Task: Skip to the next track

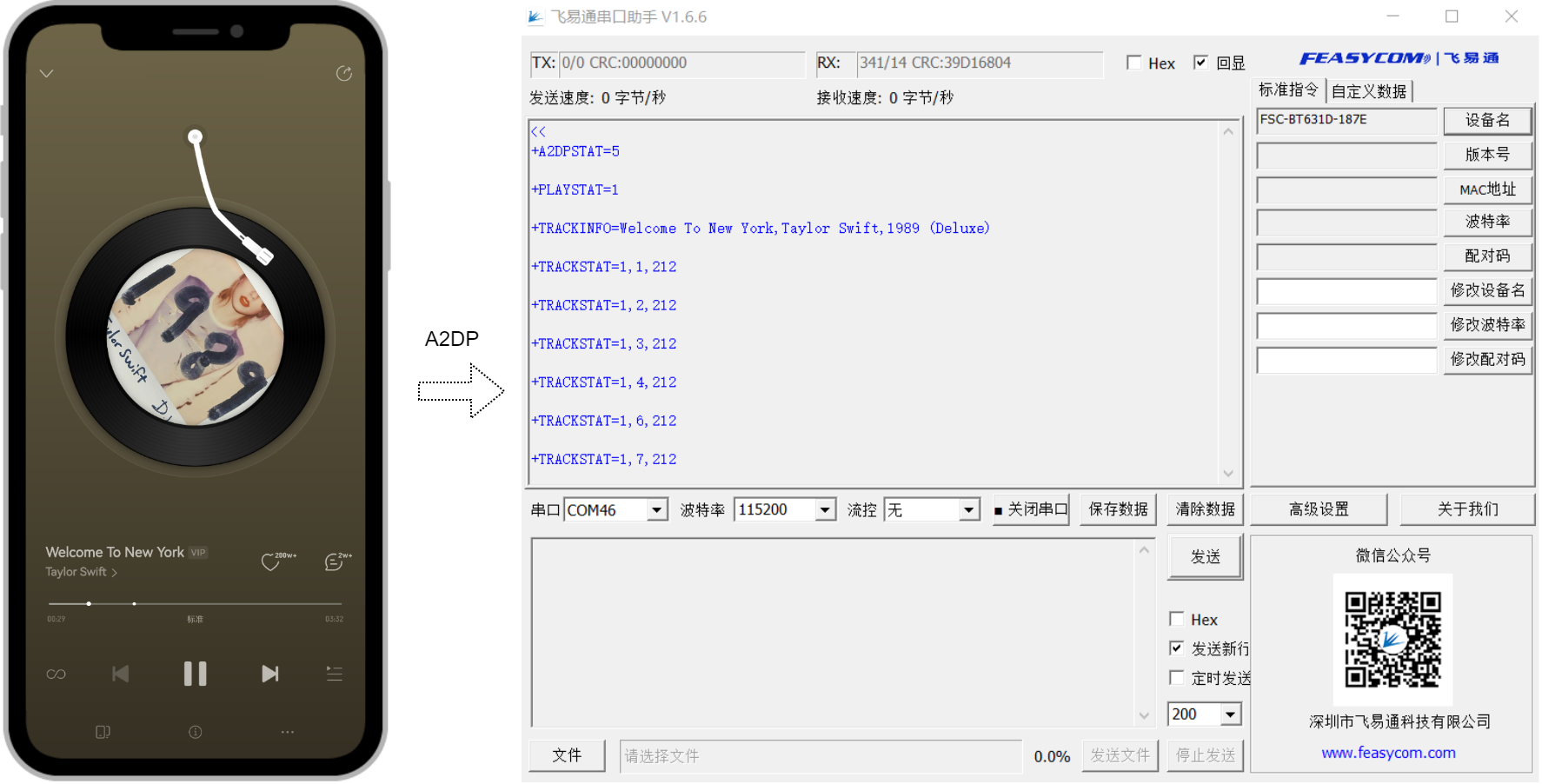Action: [270, 674]
